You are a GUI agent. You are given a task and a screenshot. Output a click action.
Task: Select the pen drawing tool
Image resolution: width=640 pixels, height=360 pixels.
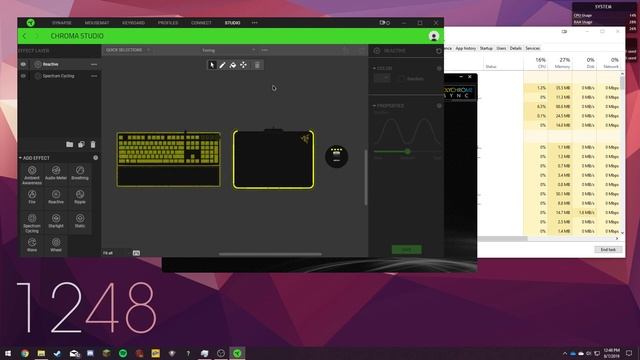pos(222,65)
